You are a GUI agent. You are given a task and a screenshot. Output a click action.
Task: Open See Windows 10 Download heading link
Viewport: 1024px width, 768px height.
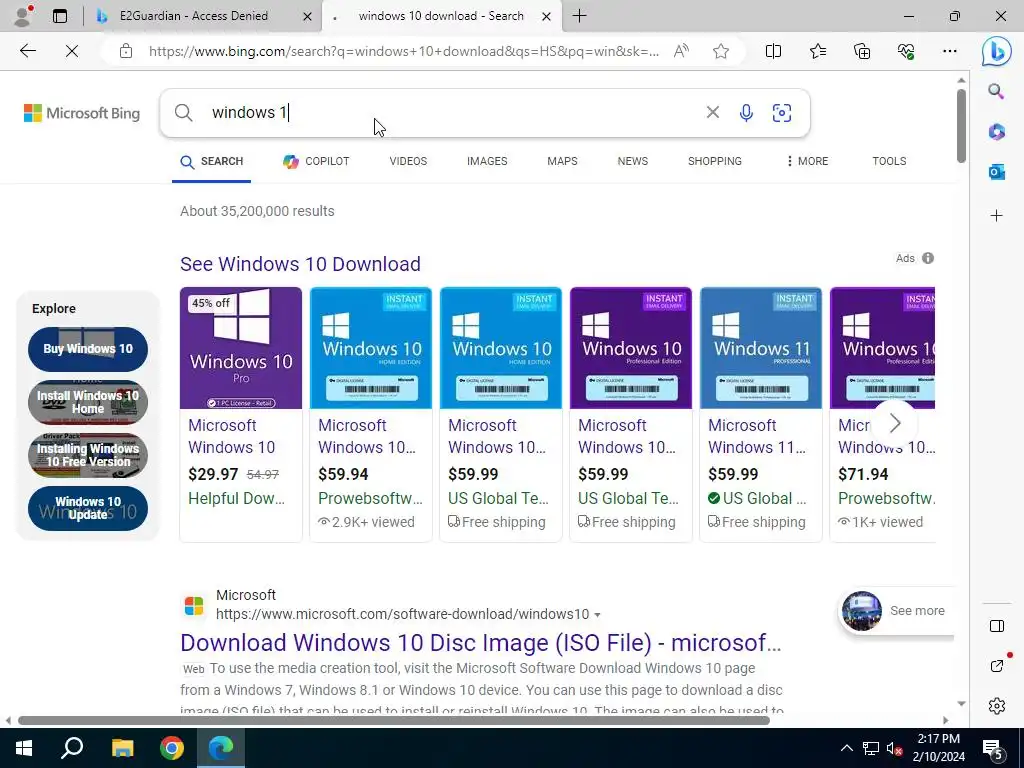300,264
